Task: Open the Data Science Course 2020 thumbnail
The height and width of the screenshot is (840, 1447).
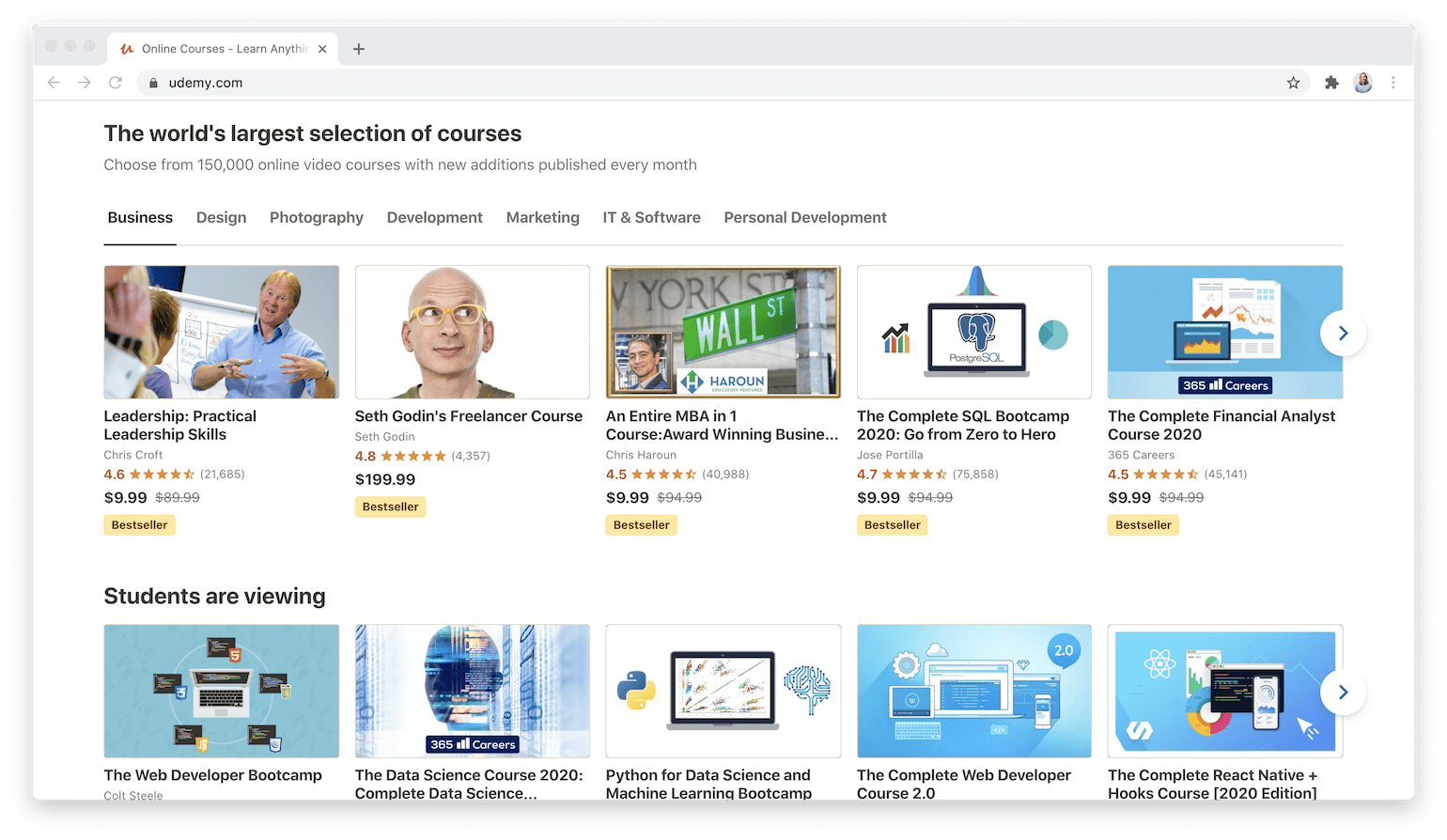Action: point(473,692)
